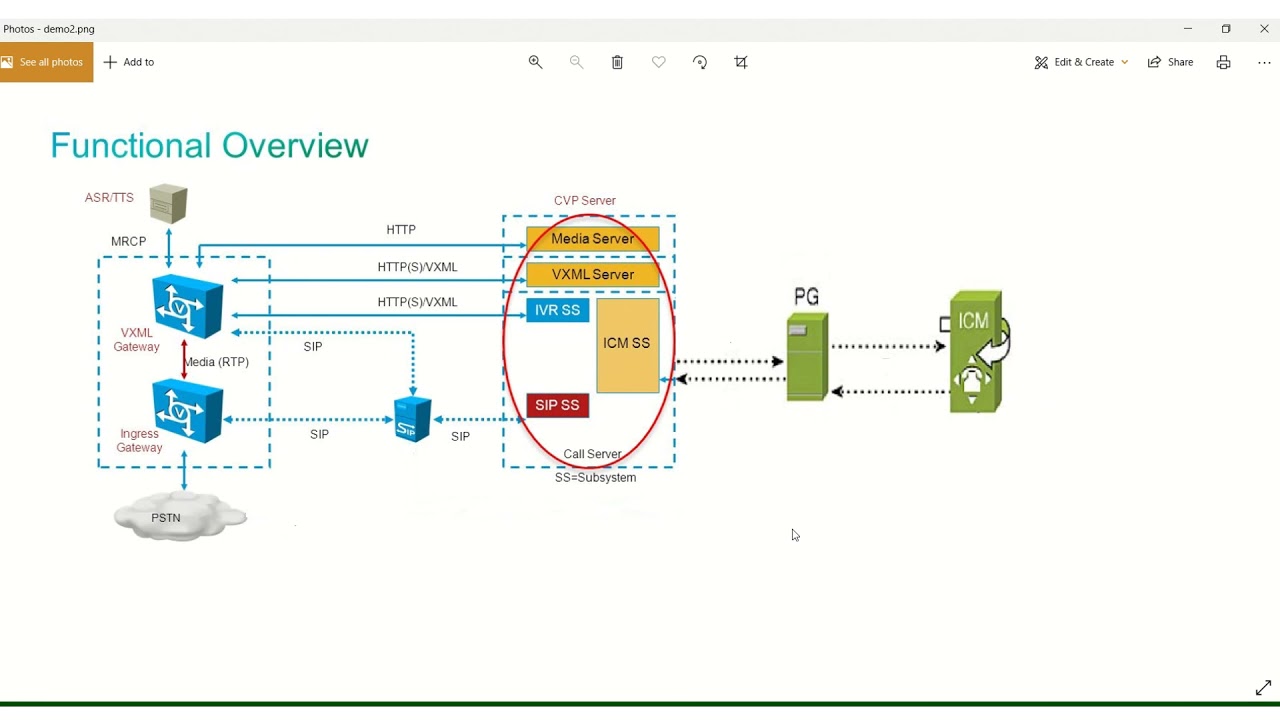Click the SIP SS red block
Viewport: 1280px width, 720px height.
click(x=558, y=406)
